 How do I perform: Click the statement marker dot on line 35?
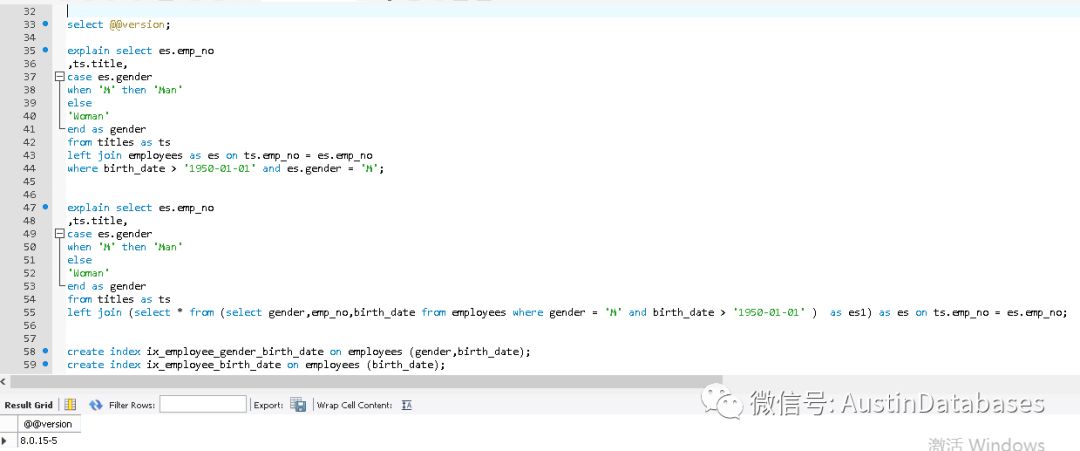[x=45, y=50]
